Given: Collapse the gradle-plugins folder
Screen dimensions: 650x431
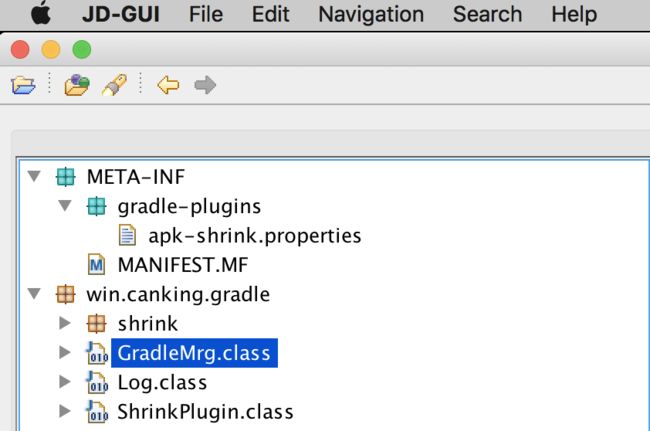Looking at the screenshot, I should tap(65, 206).
